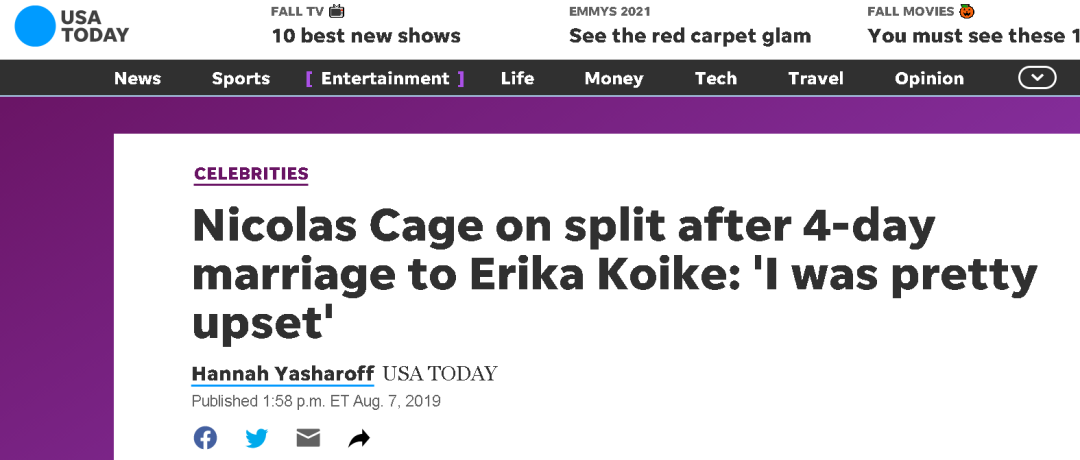Go to the Life section
1080x460 pixels.
click(517, 79)
